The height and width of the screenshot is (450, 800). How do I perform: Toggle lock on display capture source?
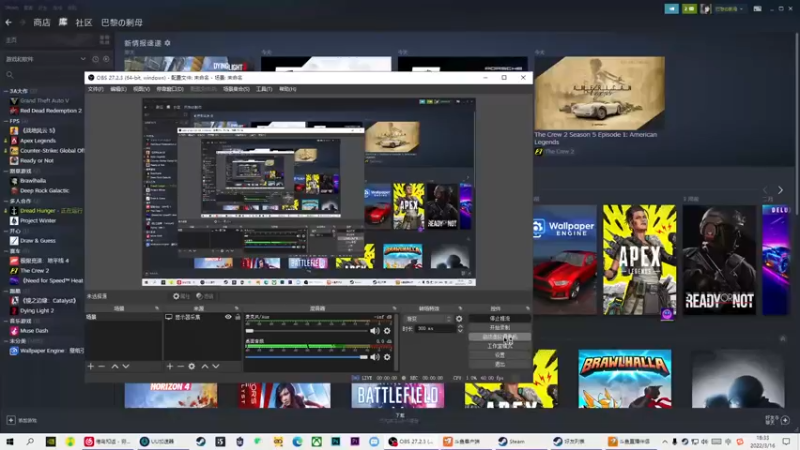pos(237,317)
